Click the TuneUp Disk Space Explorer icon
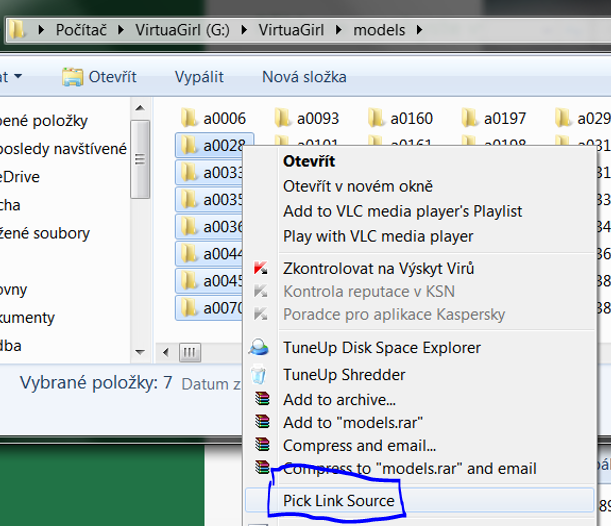This screenshot has height=526, width=611. tap(258, 347)
